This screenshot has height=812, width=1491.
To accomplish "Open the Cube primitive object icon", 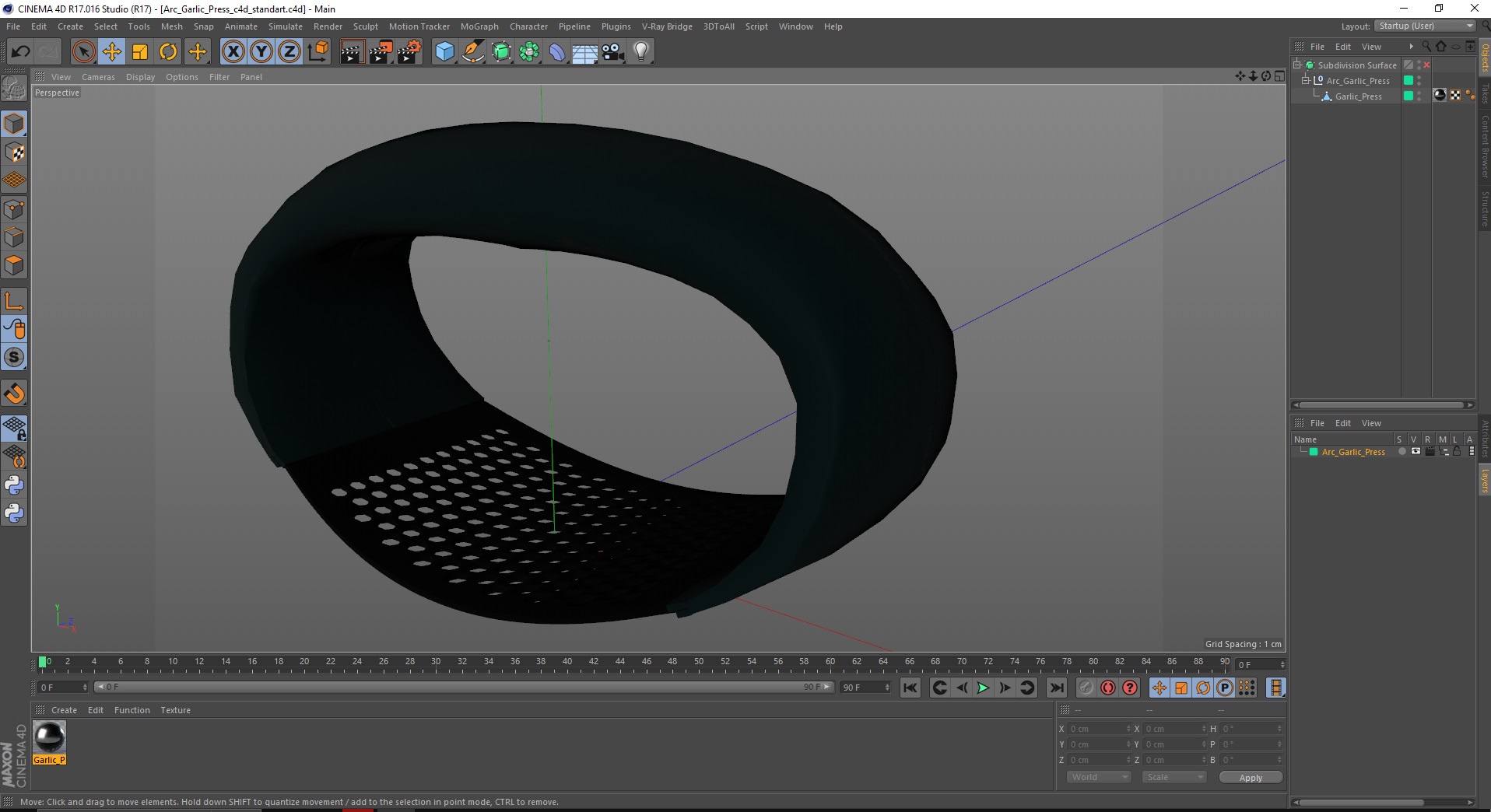I will pos(444,52).
